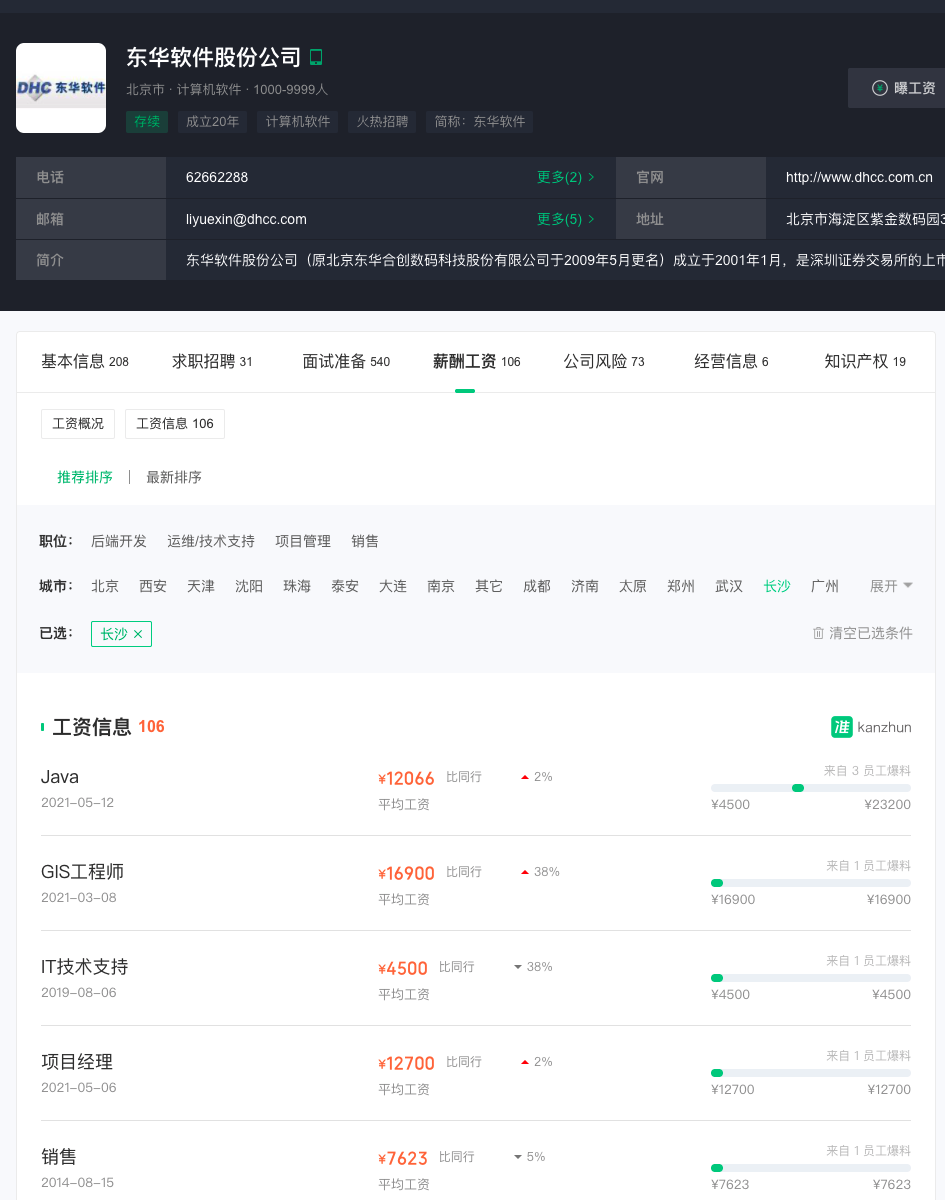Filter city by 沈阳
The height and width of the screenshot is (1200, 945).
pos(249,586)
